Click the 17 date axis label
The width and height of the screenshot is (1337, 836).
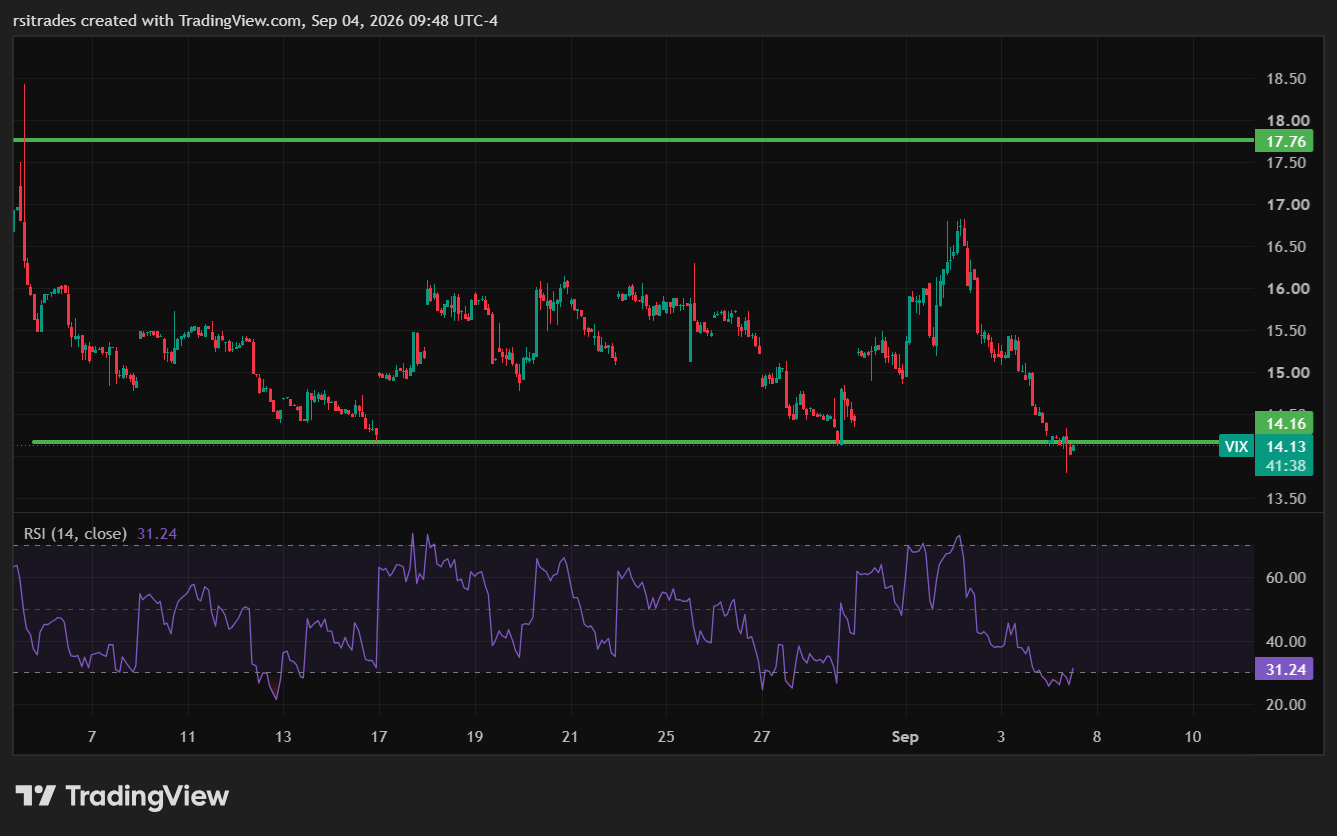point(378,738)
